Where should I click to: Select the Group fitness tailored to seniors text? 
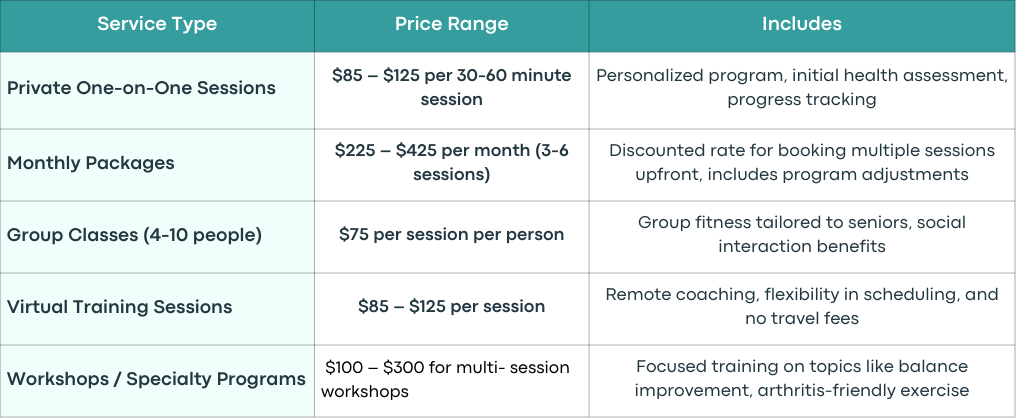[802, 235]
